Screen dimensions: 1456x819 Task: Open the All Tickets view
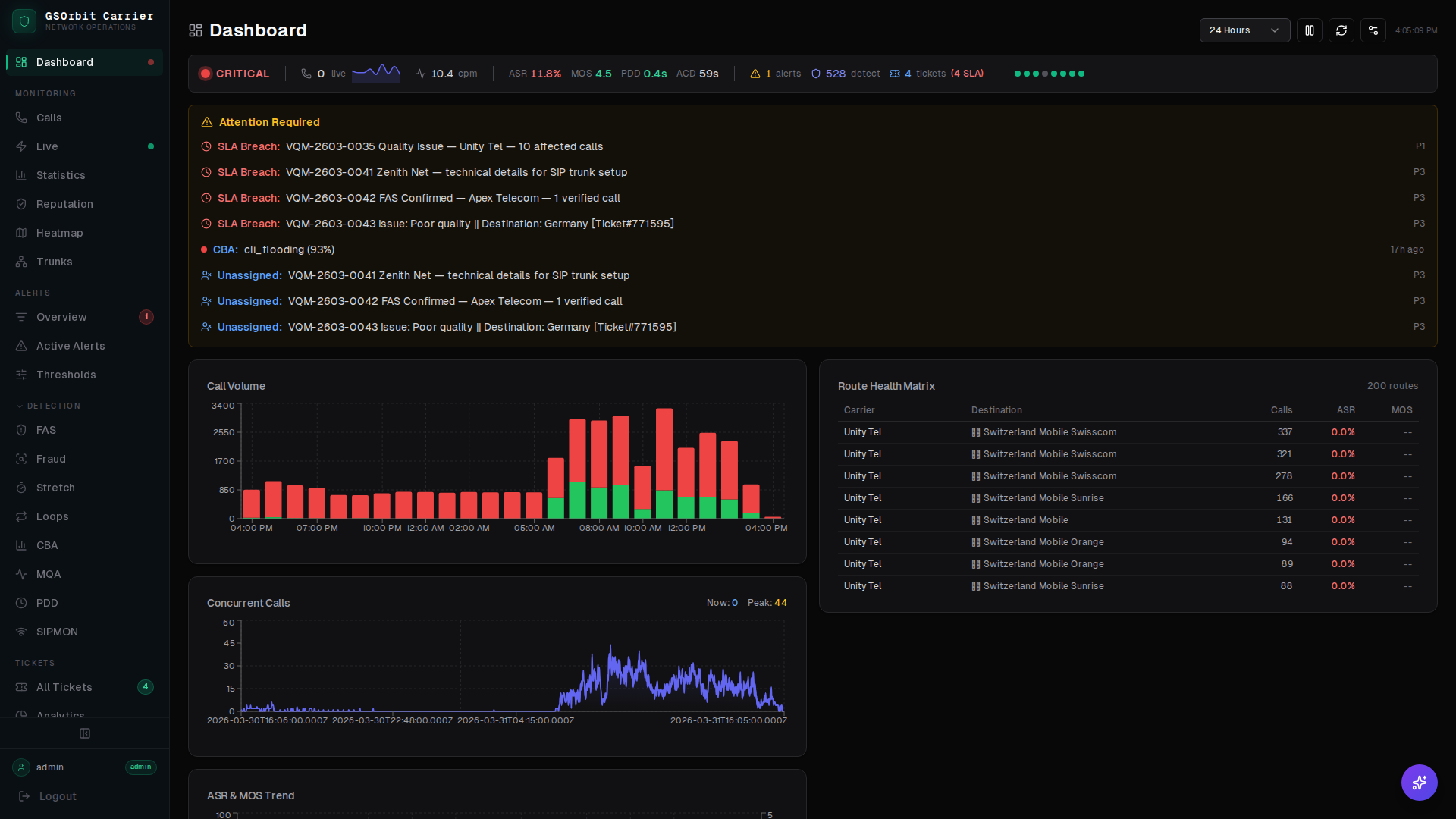(63, 687)
